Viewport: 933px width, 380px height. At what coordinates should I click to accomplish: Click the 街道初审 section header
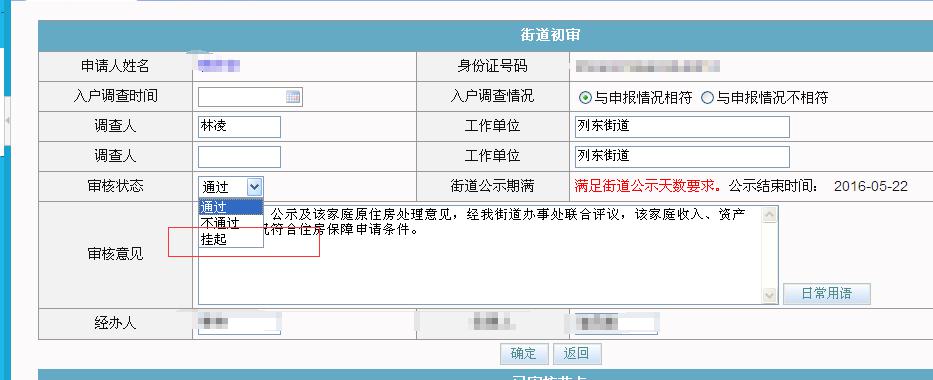click(550, 36)
